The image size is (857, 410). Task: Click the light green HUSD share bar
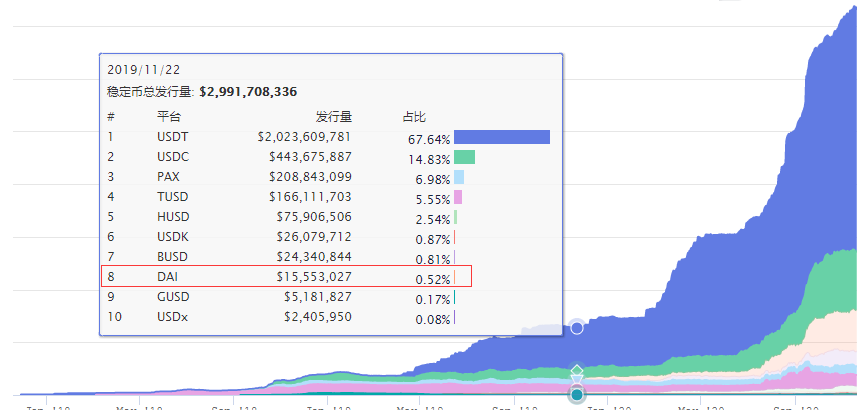pyautogui.click(x=456, y=217)
